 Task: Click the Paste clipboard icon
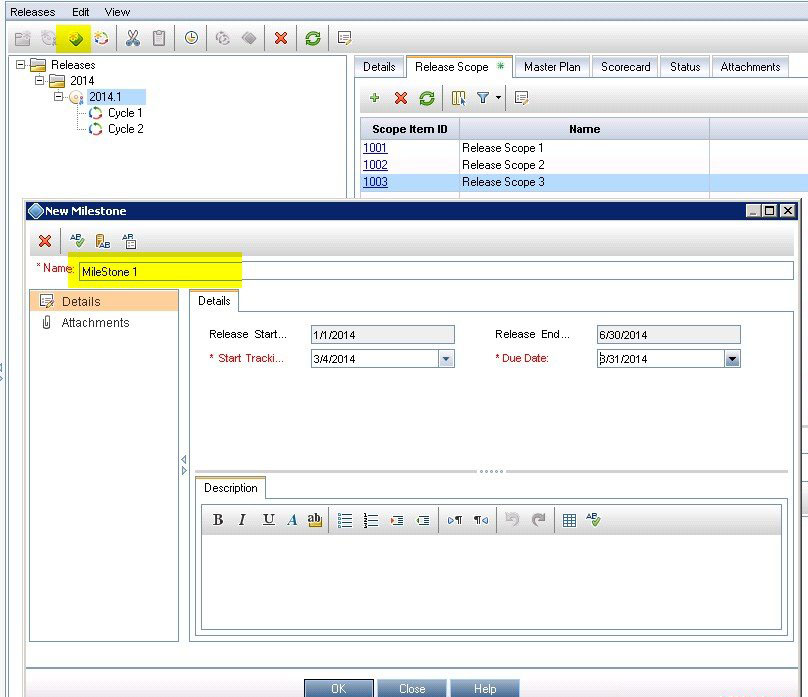tap(159, 39)
